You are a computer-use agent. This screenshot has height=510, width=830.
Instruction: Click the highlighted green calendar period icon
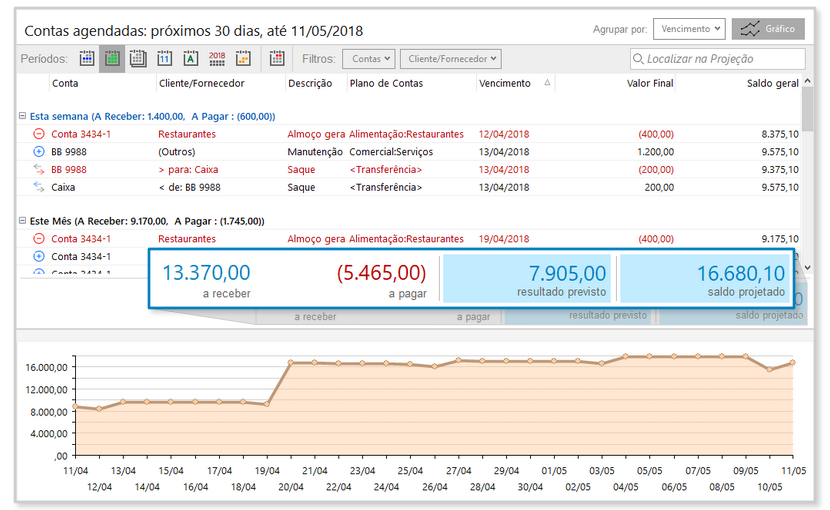tap(112, 59)
